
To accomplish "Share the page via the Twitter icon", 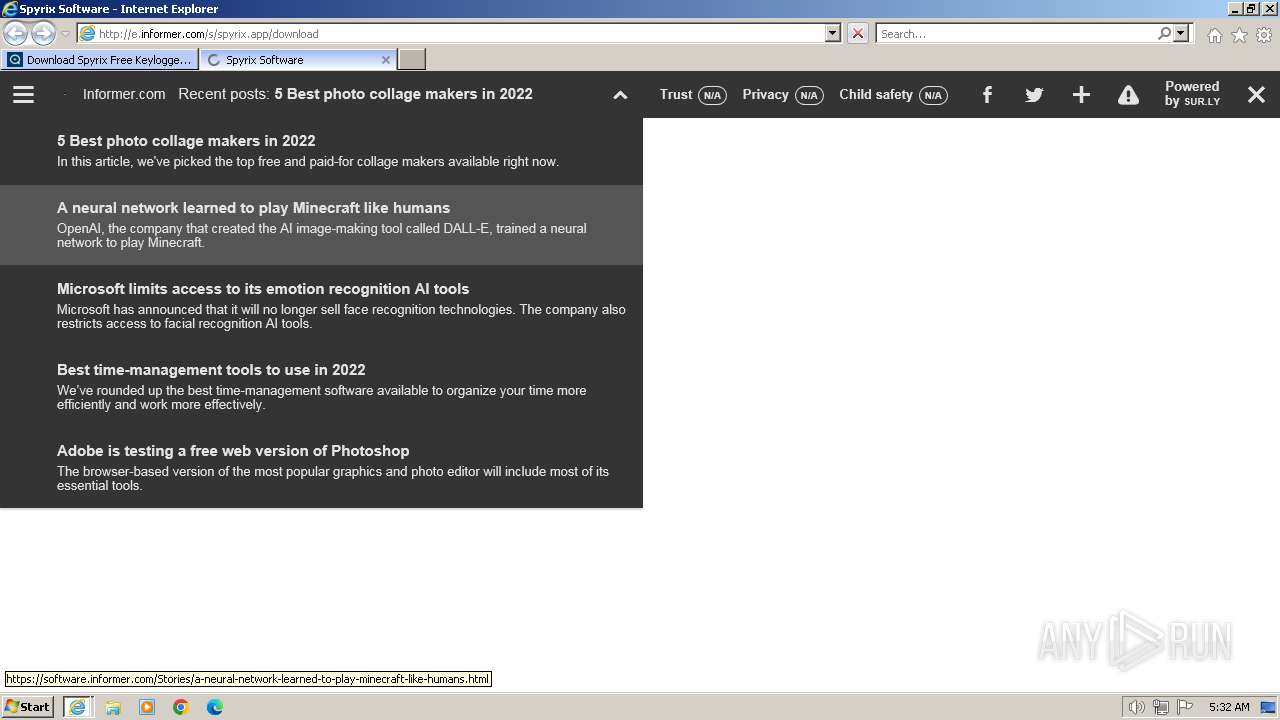I will 1034,95.
